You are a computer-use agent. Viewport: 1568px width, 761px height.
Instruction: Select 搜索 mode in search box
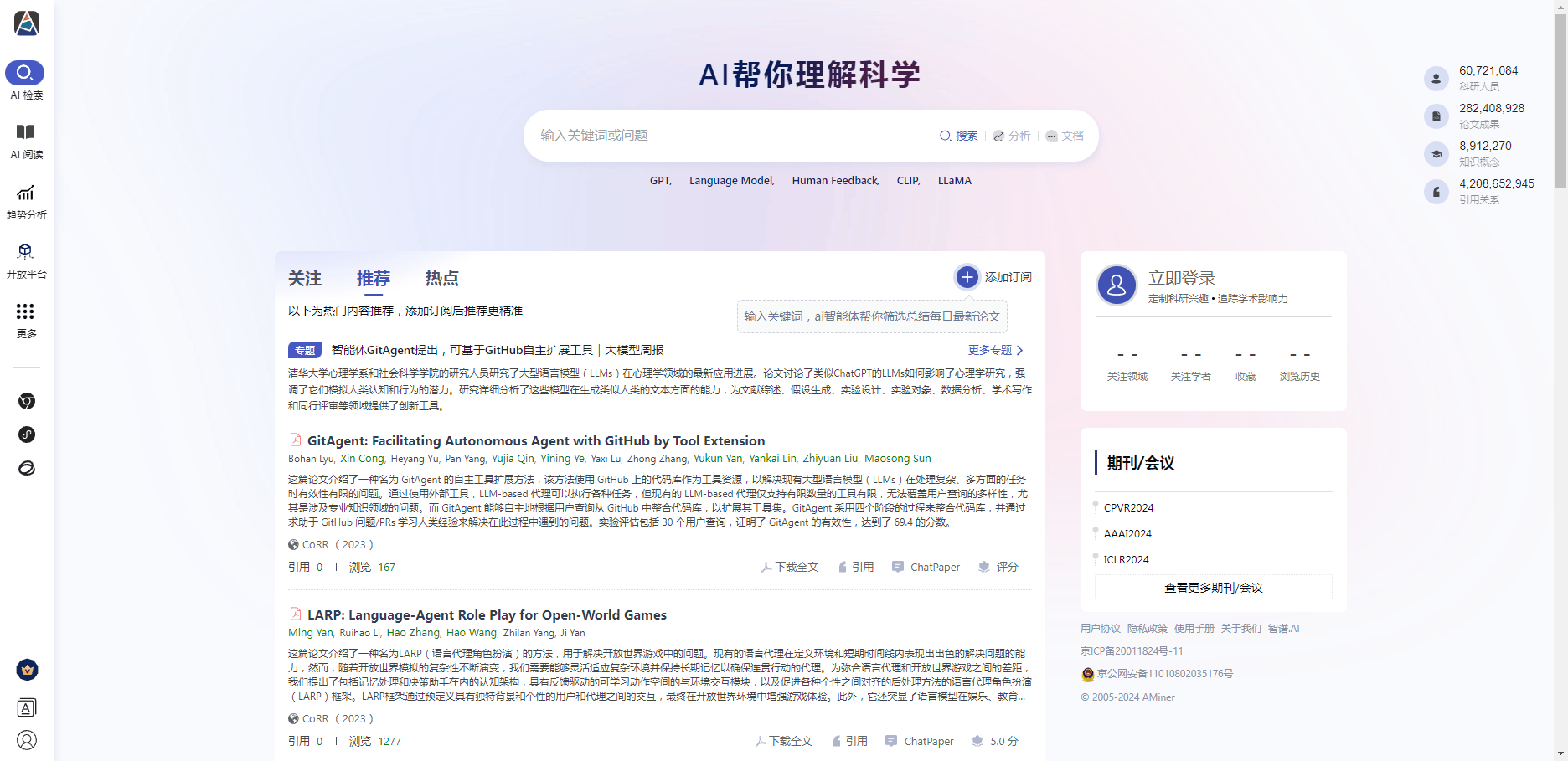click(959, 136)
